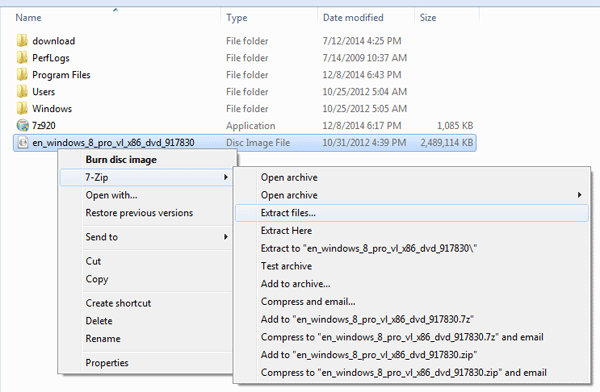Select the PerfLogs folder name

[51, 58]
